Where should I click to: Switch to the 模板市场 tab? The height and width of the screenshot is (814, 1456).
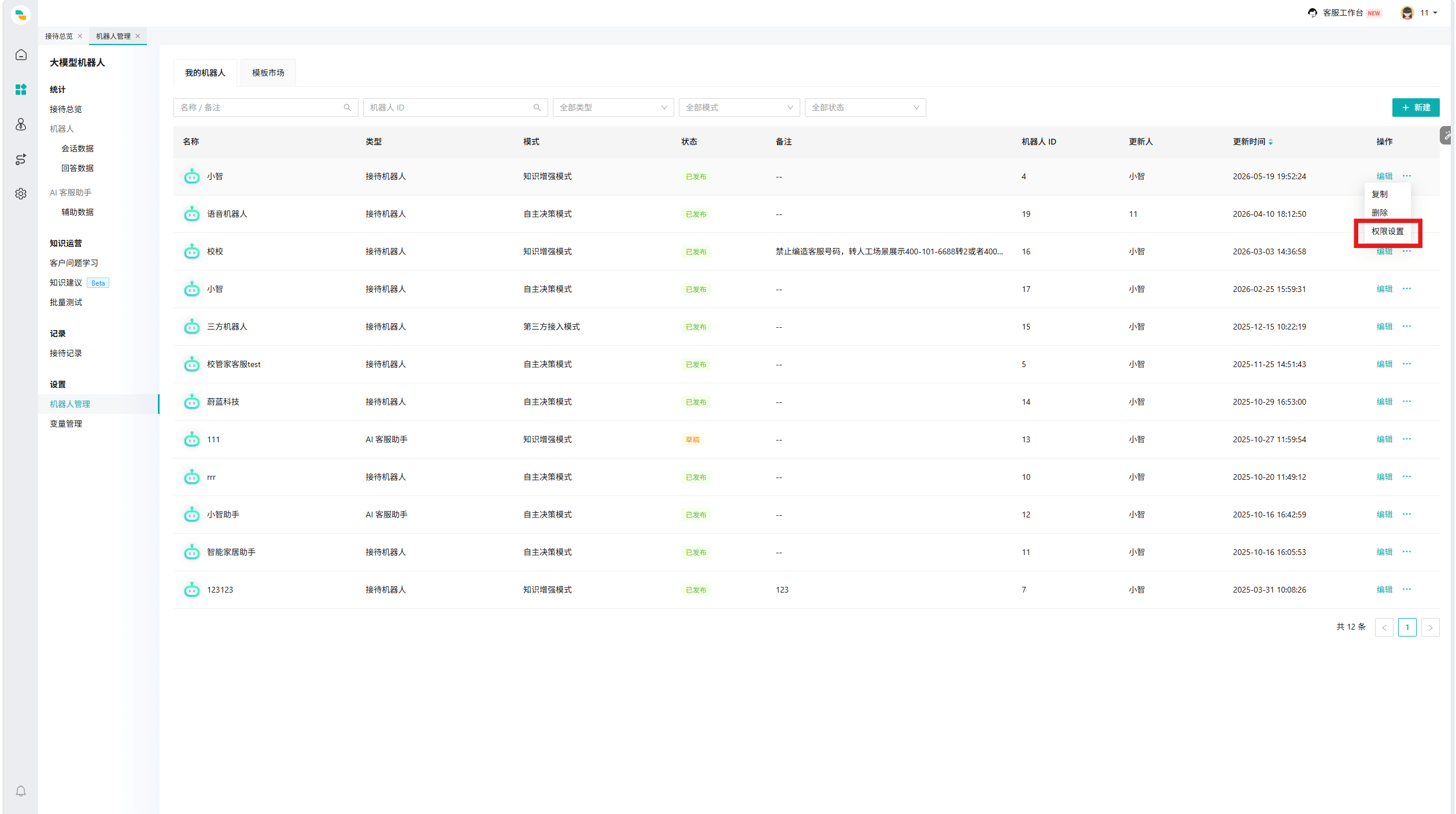coord(268,73)
